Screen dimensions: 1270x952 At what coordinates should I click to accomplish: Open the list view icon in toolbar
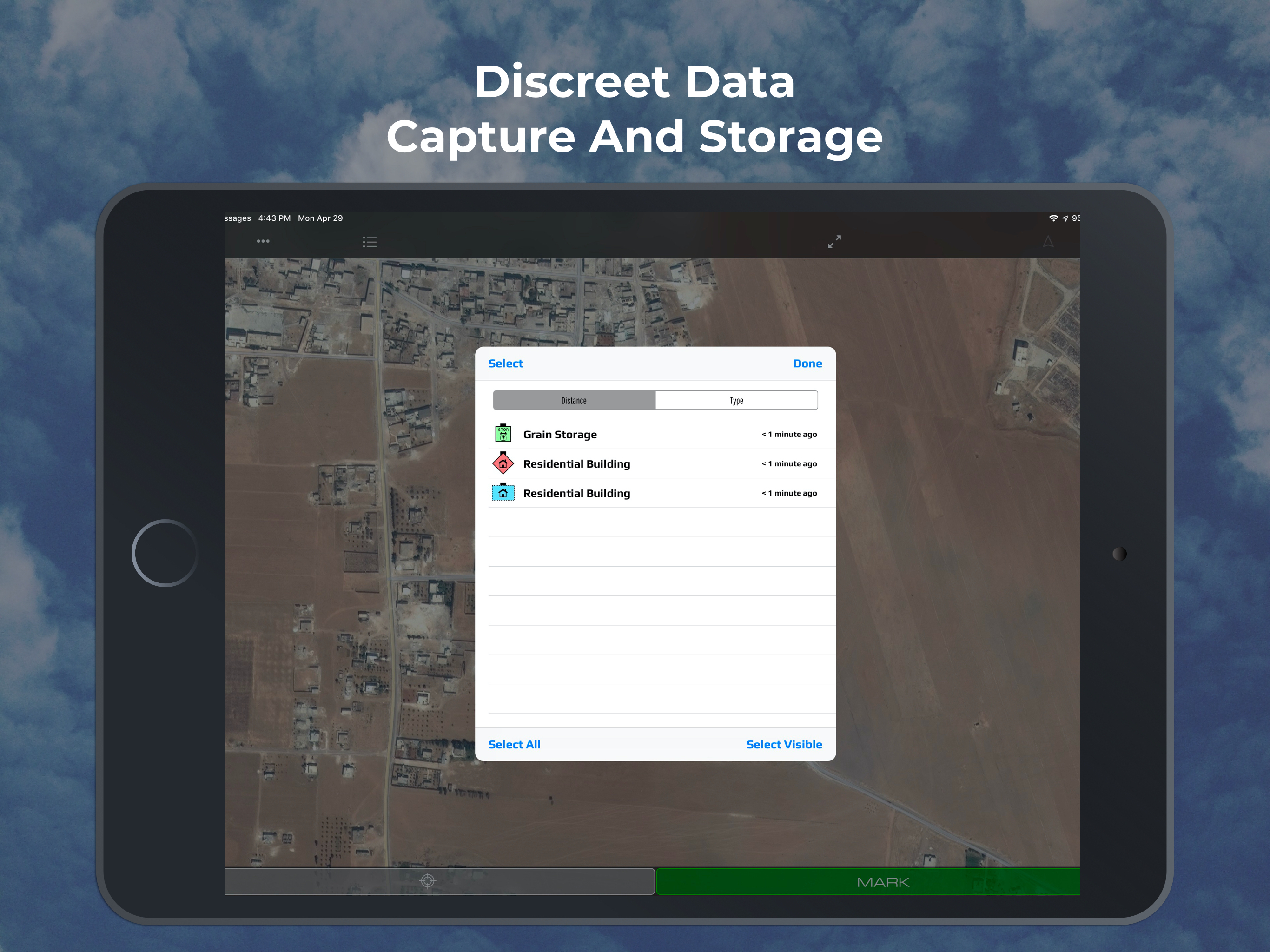[370, 242]
